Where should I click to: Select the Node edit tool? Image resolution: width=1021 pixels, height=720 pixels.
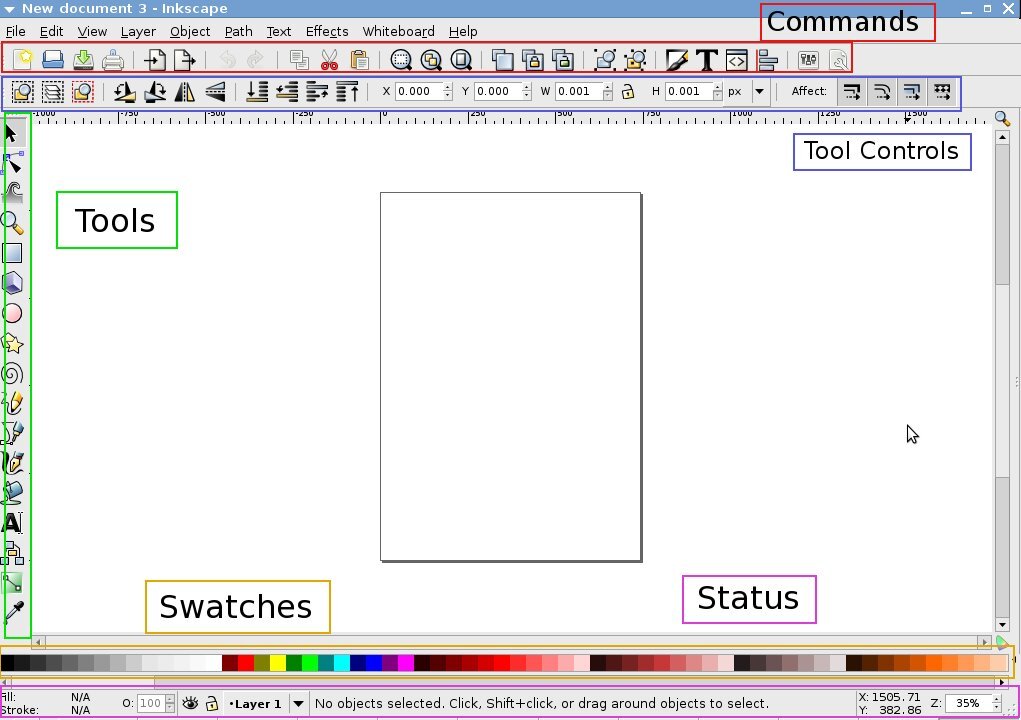tap(12, 163)
